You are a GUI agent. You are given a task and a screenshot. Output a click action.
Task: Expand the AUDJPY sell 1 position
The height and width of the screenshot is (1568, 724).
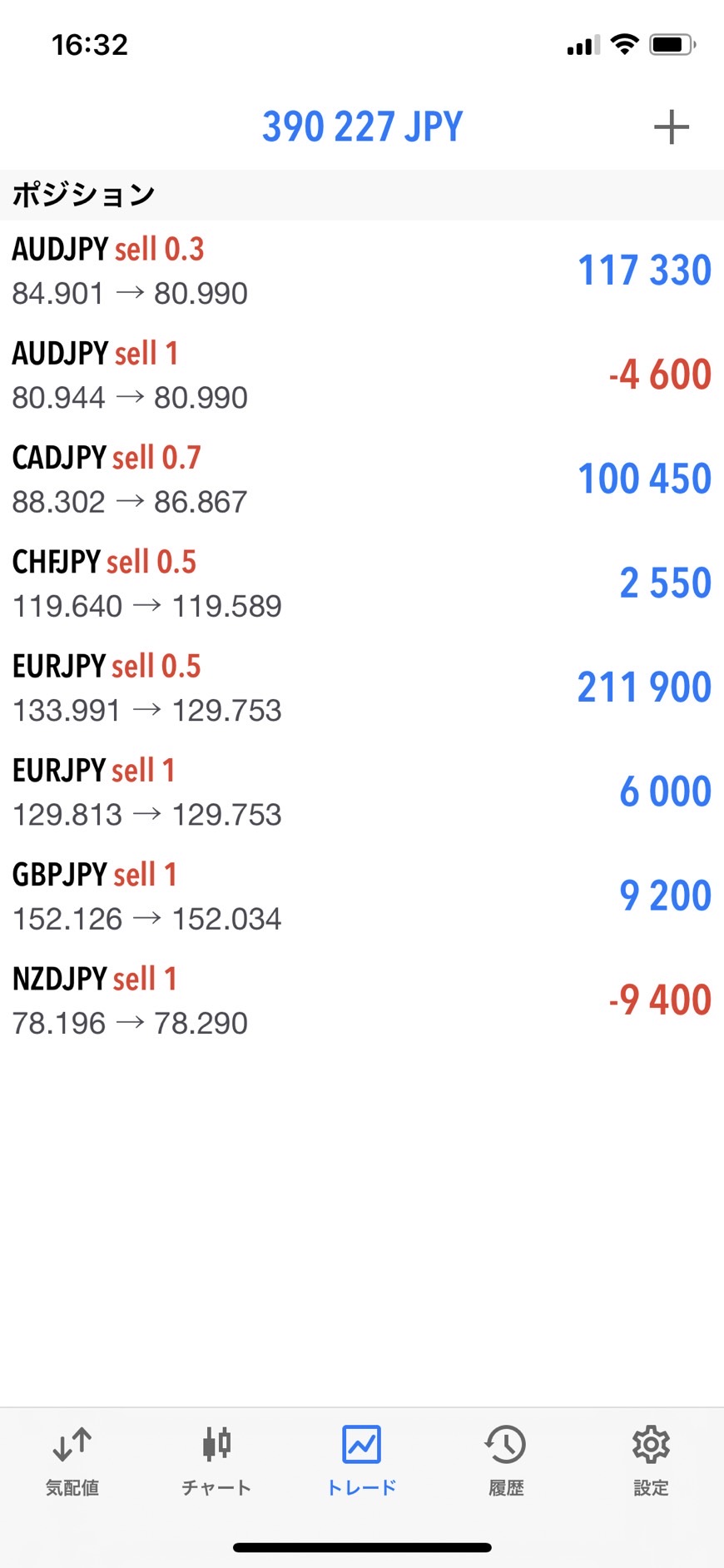pos(362,375)
